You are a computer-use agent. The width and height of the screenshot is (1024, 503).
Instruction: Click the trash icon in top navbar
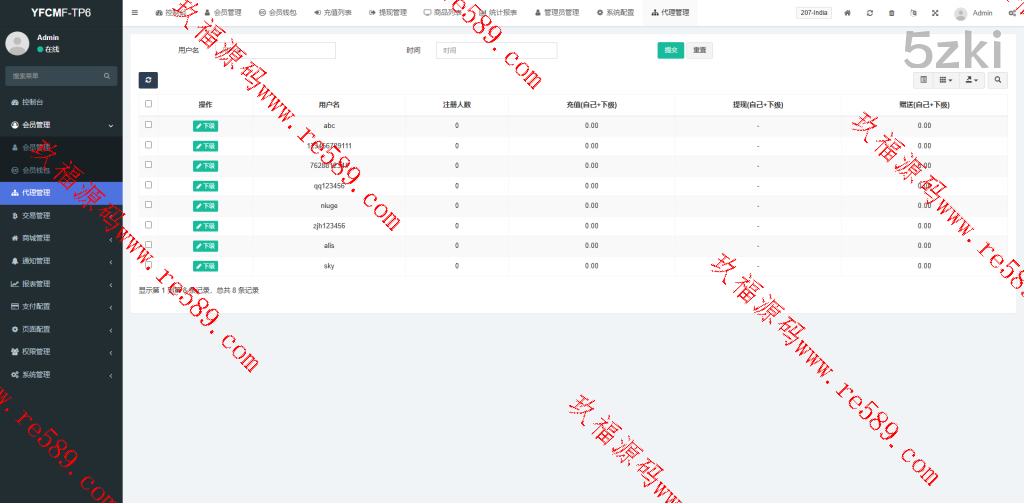[x=891, y=13]
